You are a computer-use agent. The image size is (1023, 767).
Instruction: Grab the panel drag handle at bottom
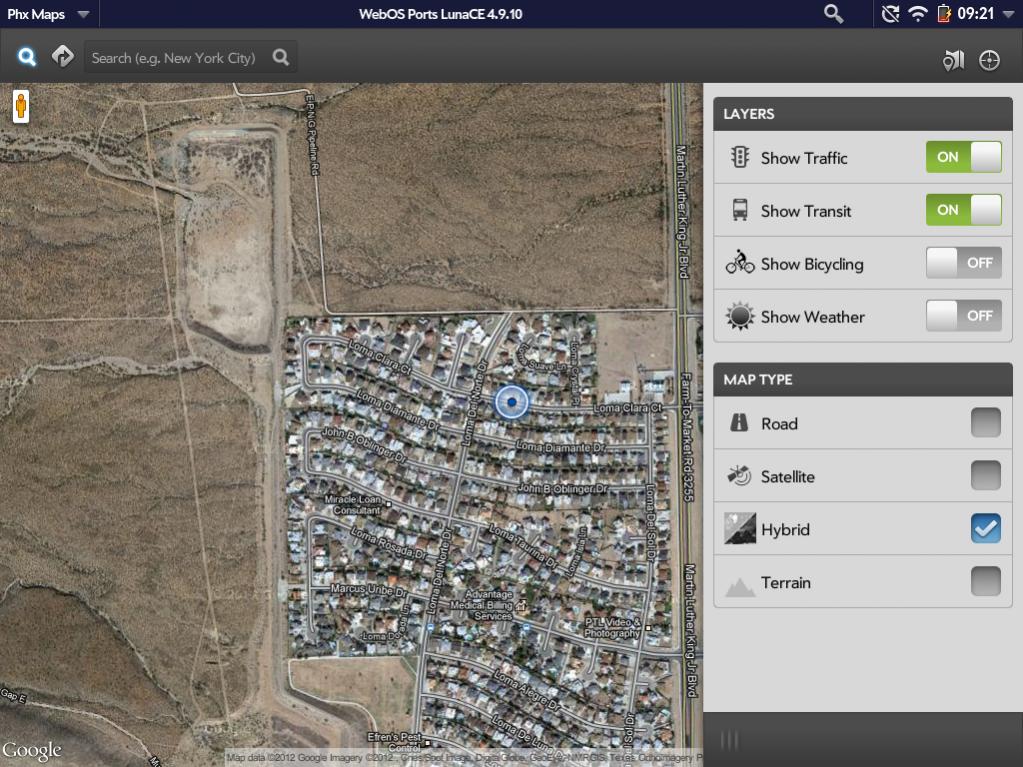(730, 740)
